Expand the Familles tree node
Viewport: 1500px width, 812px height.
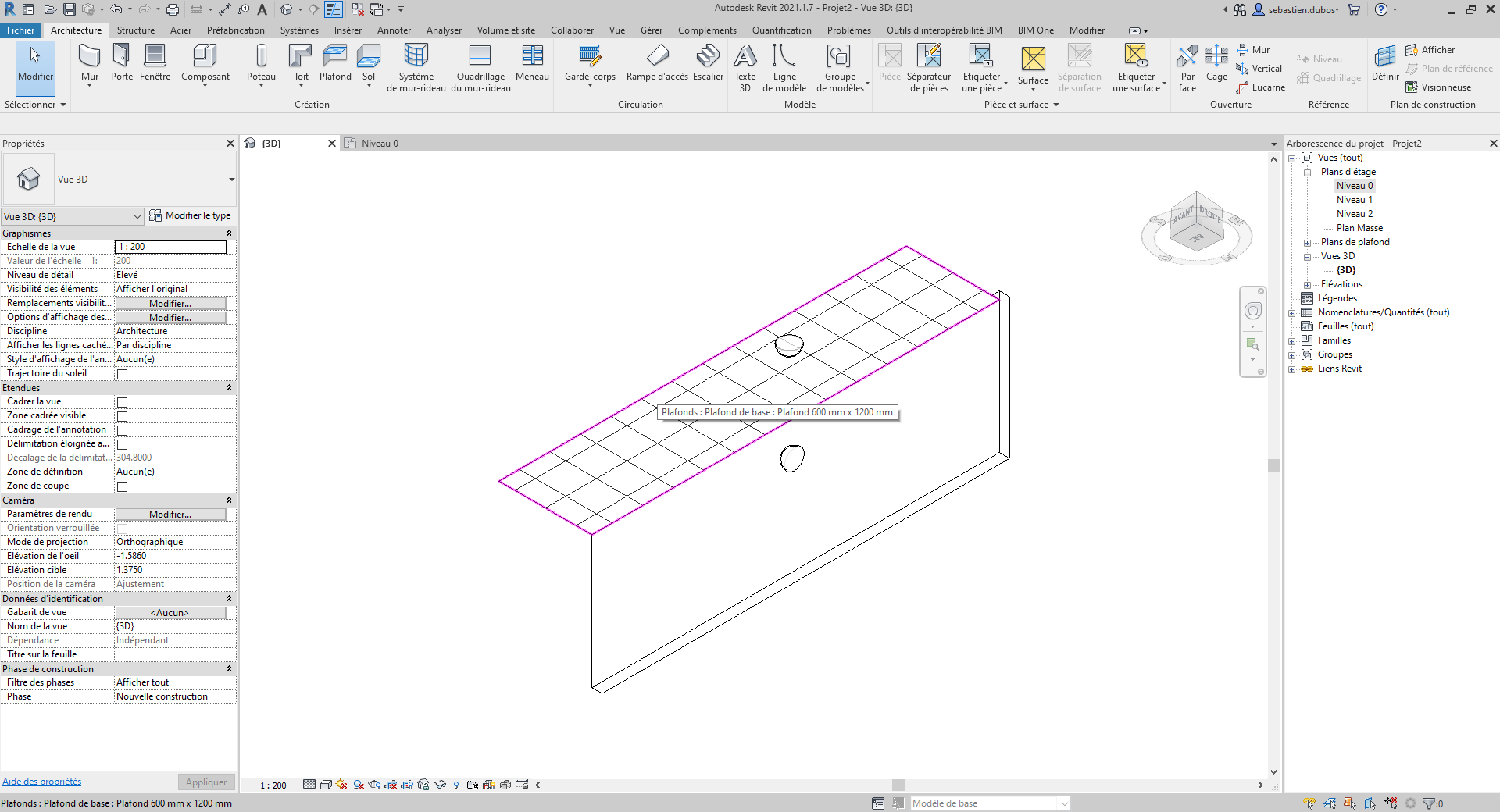[x=1292, y=341]
